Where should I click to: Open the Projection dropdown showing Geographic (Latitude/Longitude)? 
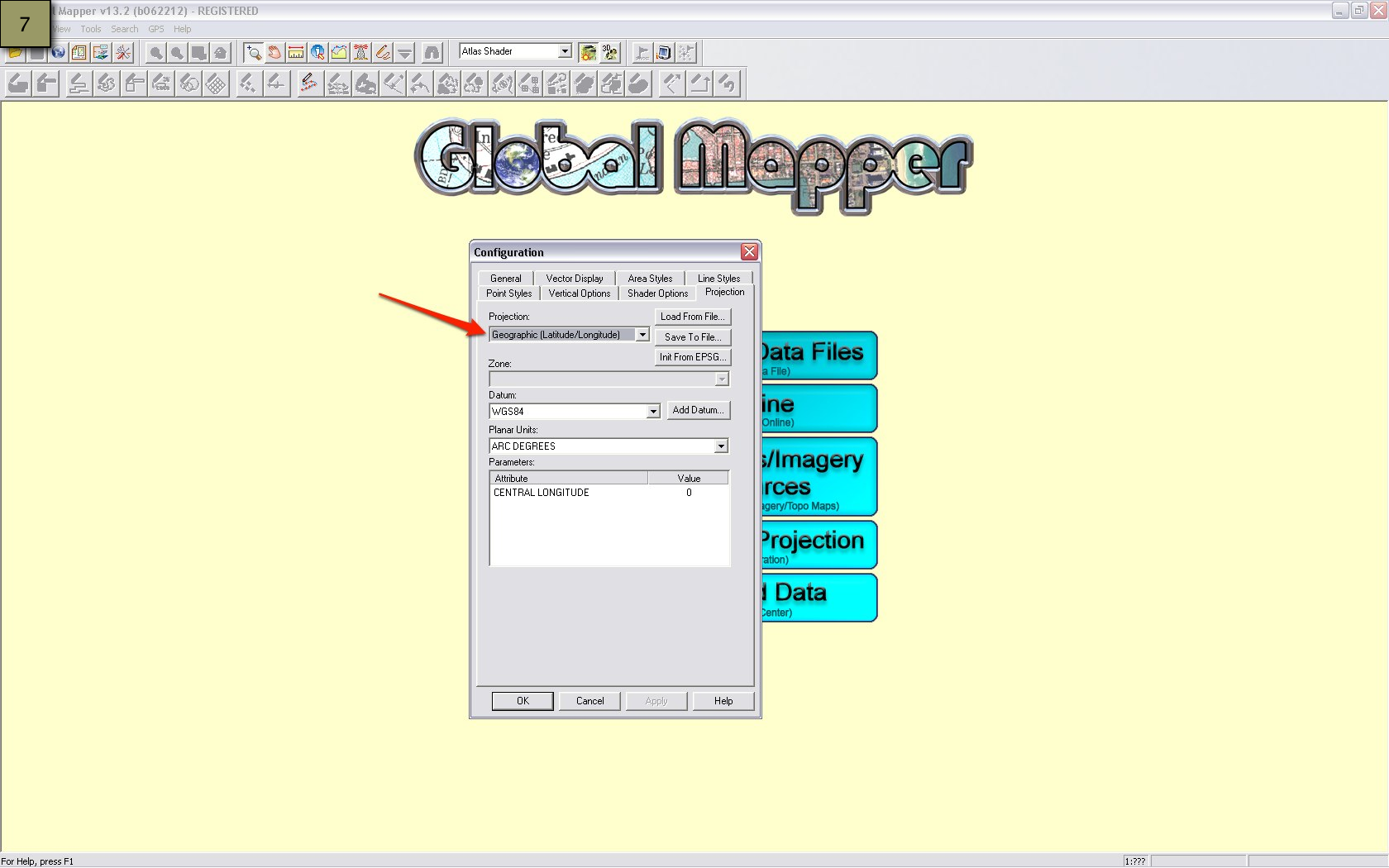(x=642, y=335)
